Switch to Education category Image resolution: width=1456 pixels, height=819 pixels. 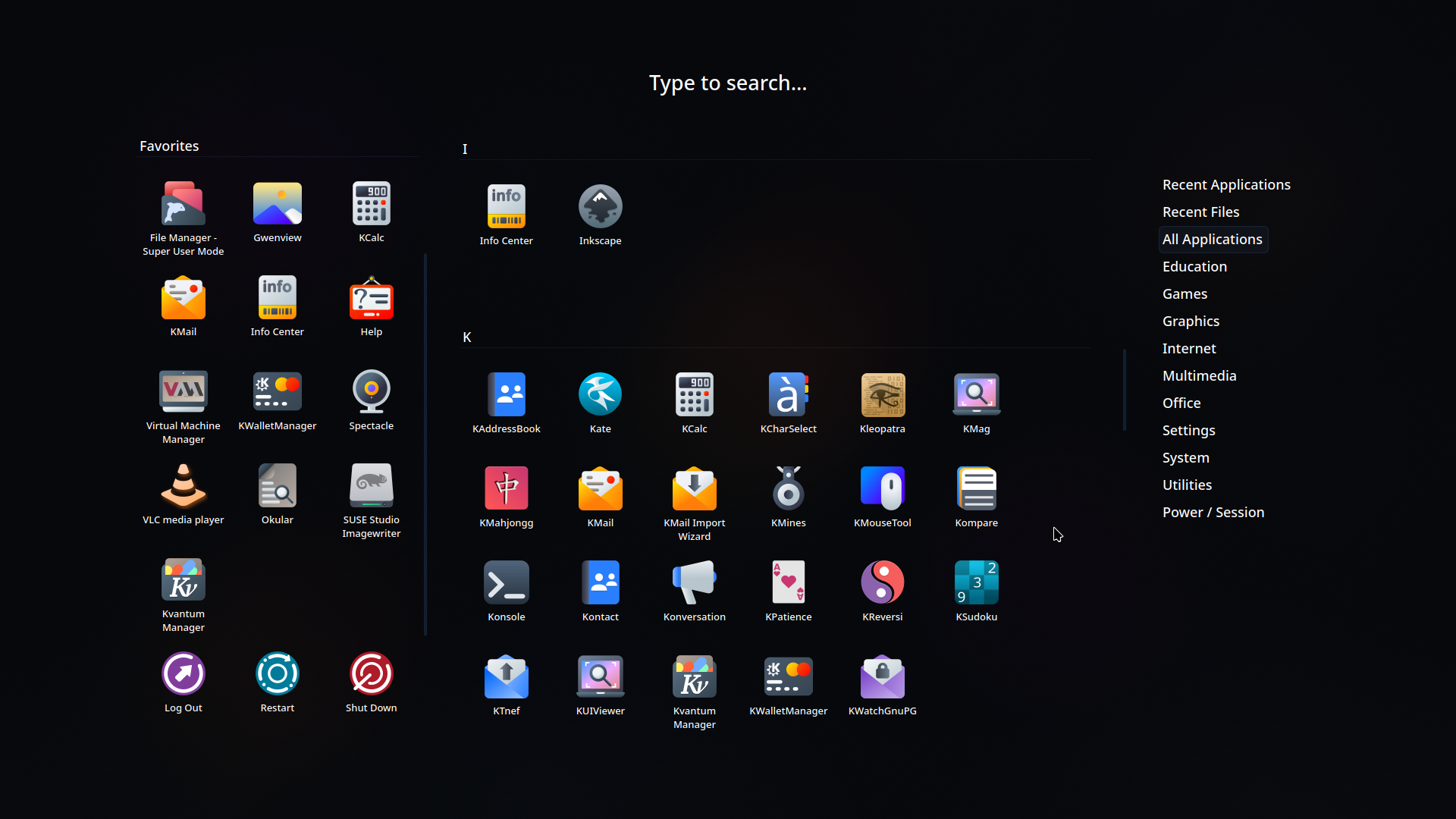(1194, 267)
